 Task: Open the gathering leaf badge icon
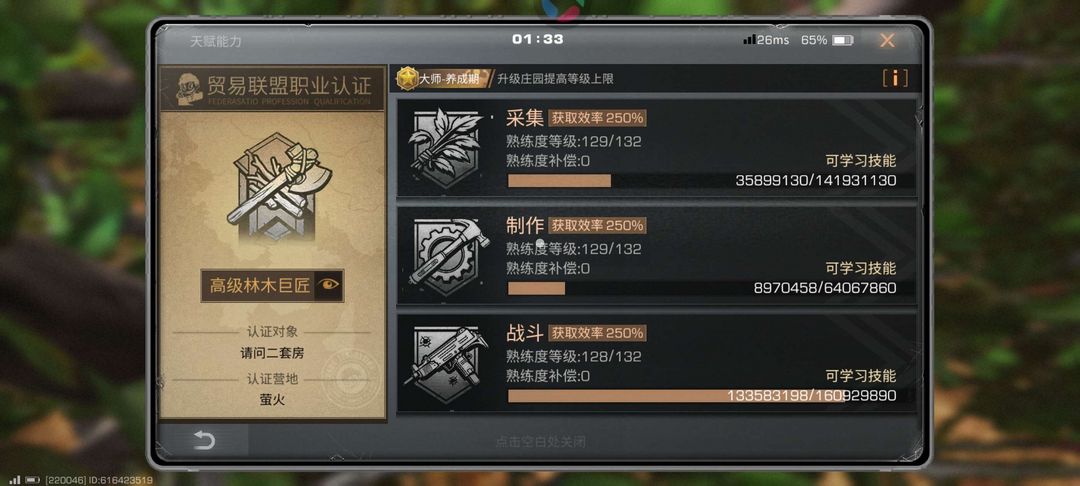(x=445, y=148)
